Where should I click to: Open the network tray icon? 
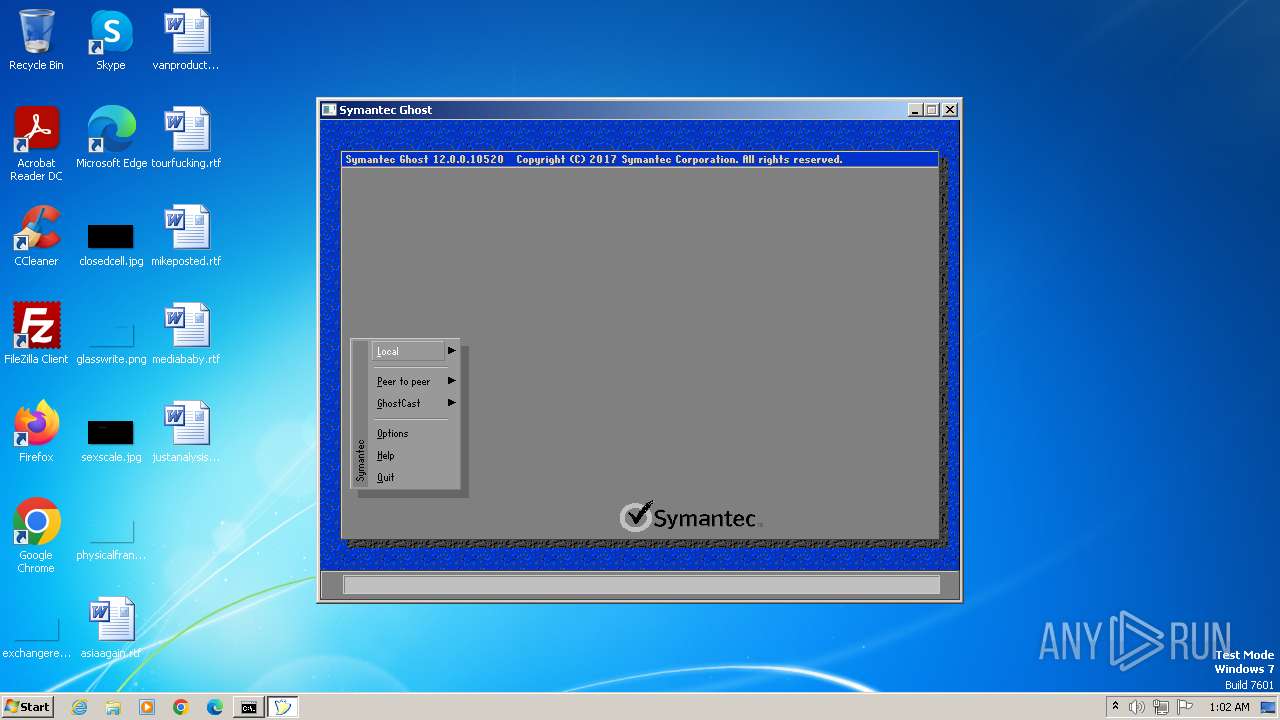coord(1161,707)
